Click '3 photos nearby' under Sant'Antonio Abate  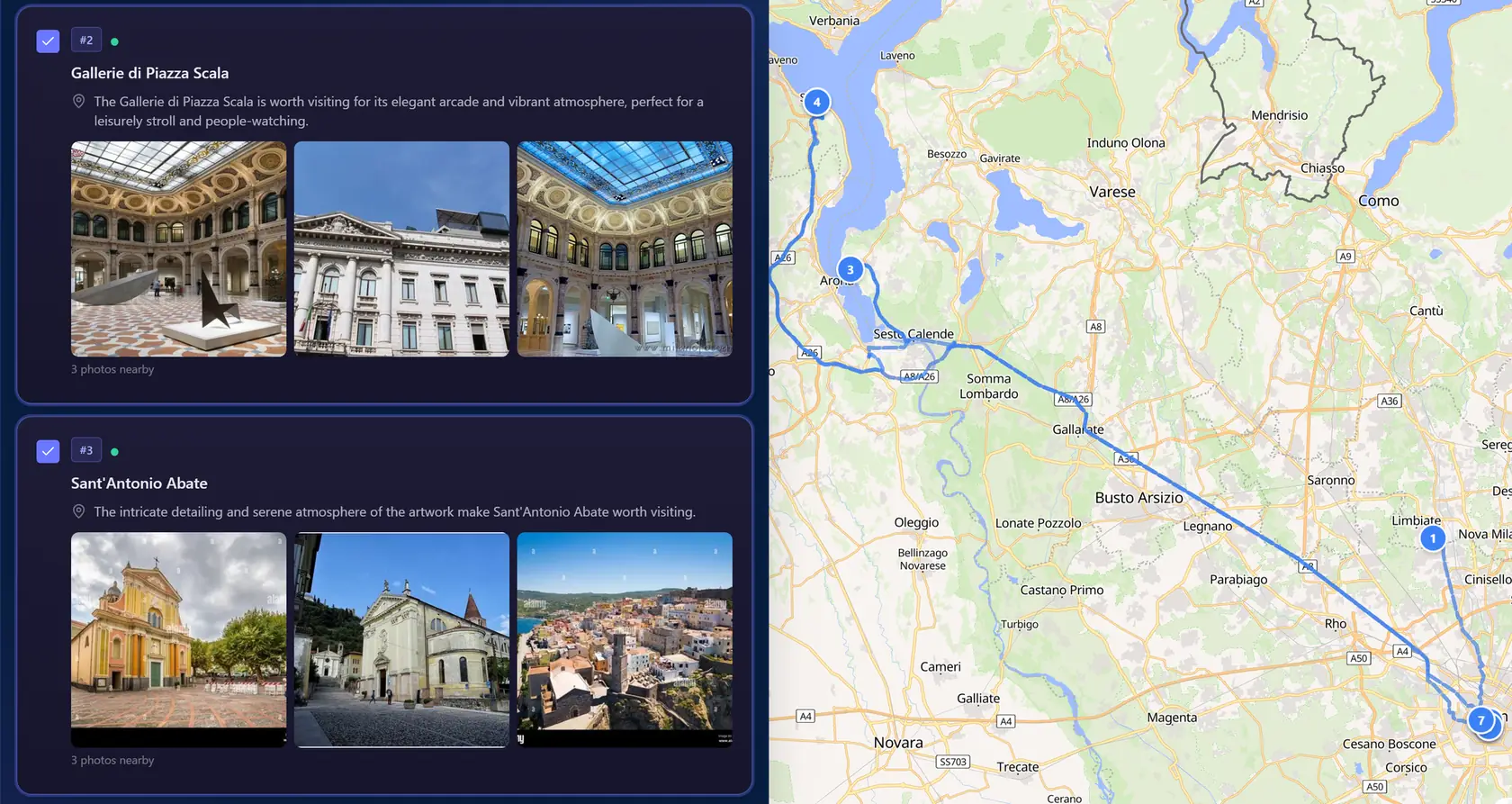click(x=112, y=760)
